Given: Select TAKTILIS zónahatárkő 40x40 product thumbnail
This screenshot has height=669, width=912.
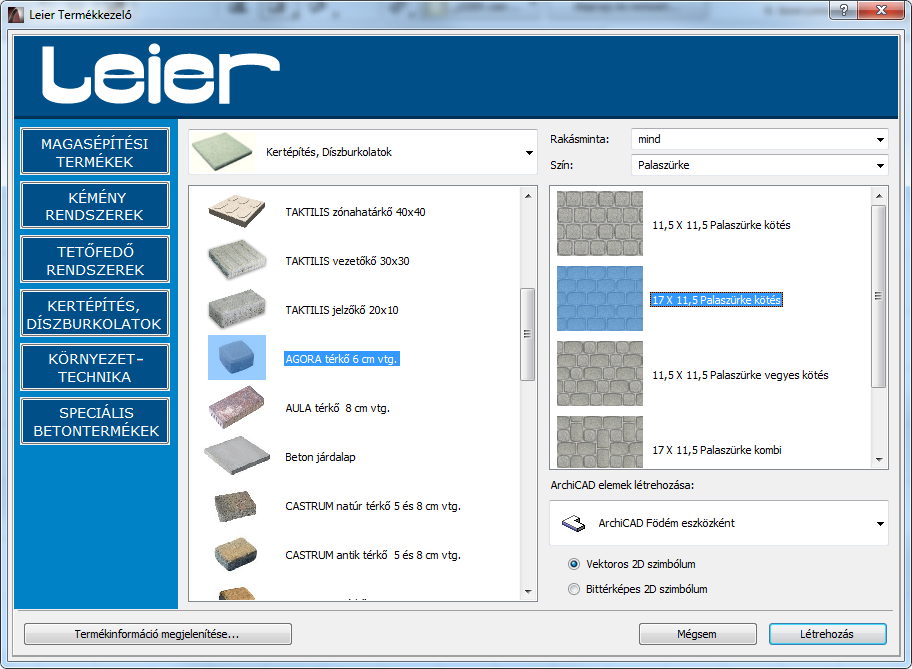Looking at the screenshot, I should (x=238, y=211).
